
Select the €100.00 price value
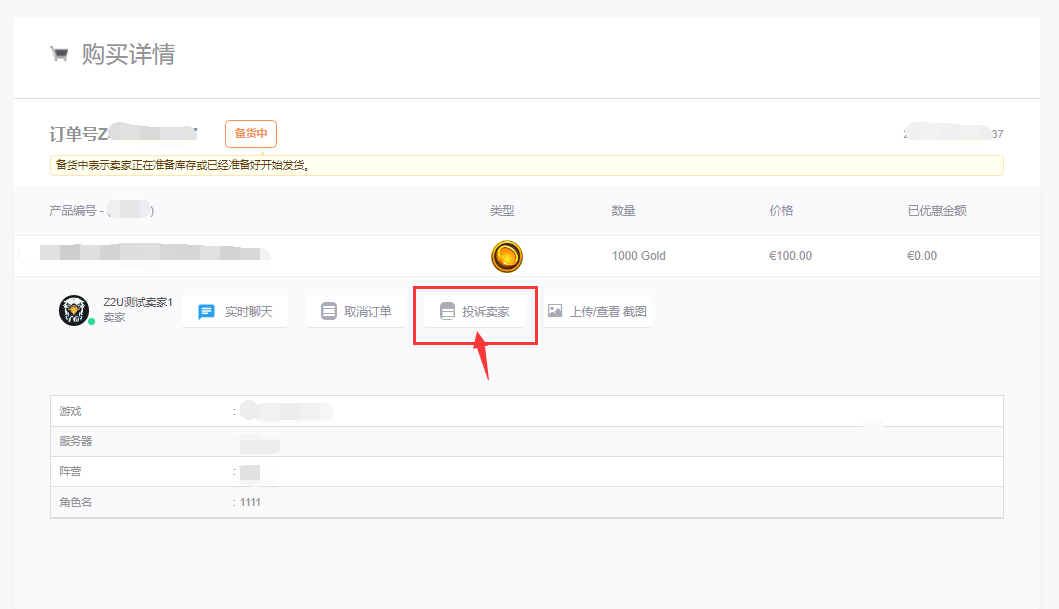(x=790, y=256)
